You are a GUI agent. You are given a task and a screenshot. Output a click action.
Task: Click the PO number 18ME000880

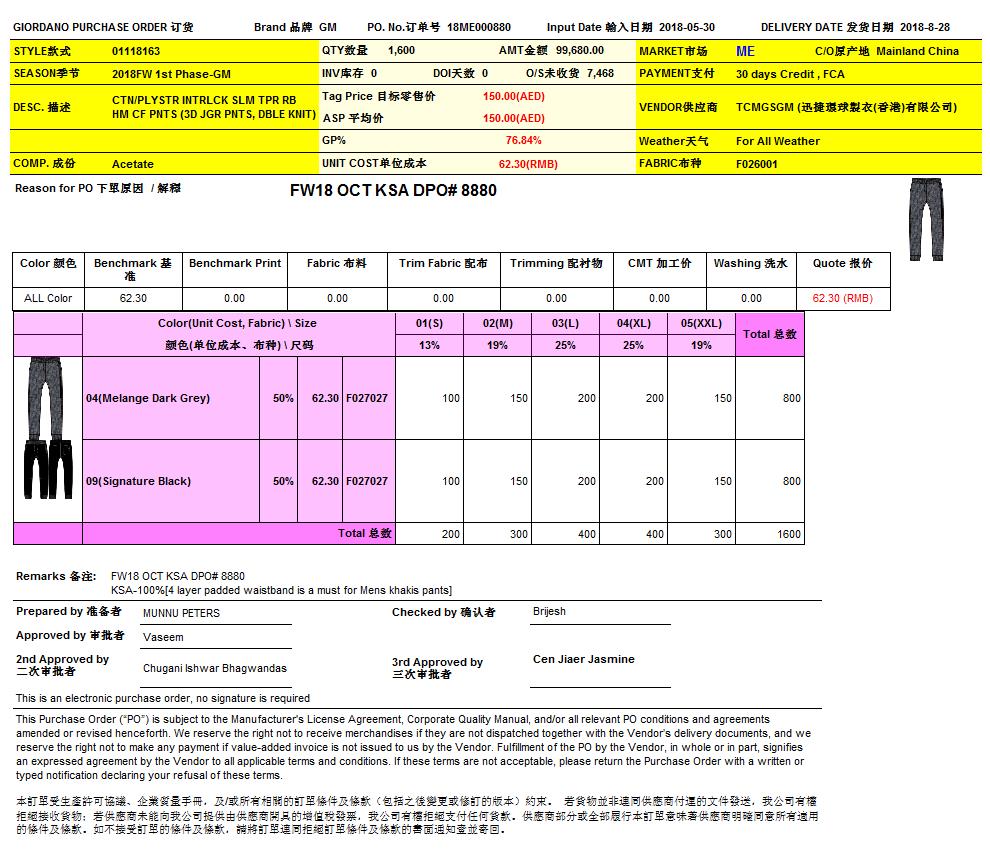tap(479, 28)
